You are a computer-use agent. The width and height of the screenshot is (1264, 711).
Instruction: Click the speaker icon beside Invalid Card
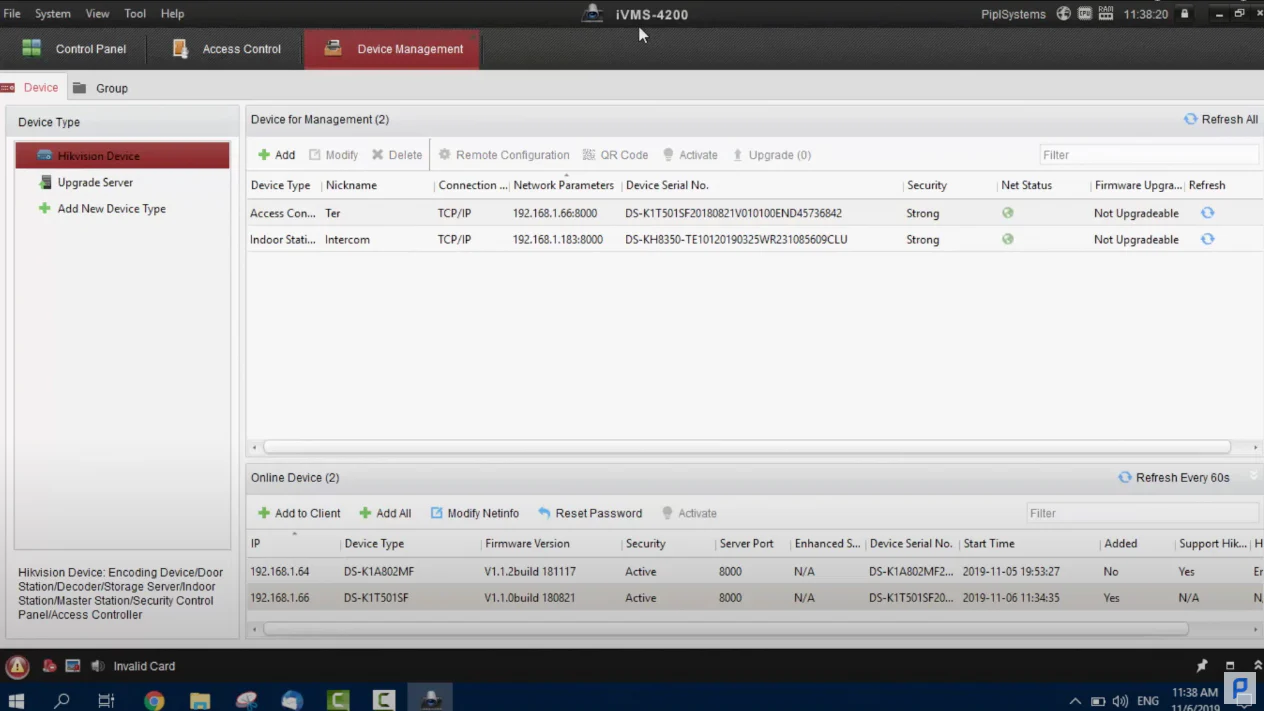pyautogui.click(x=97, y=666)
